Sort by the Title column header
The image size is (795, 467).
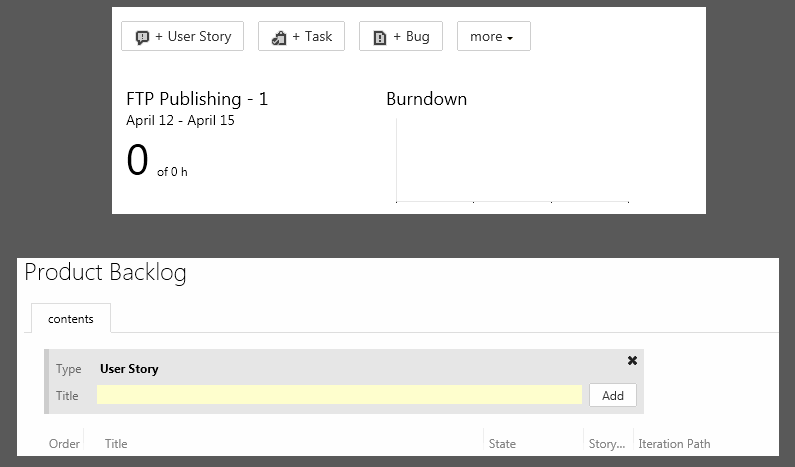(116, 444)
